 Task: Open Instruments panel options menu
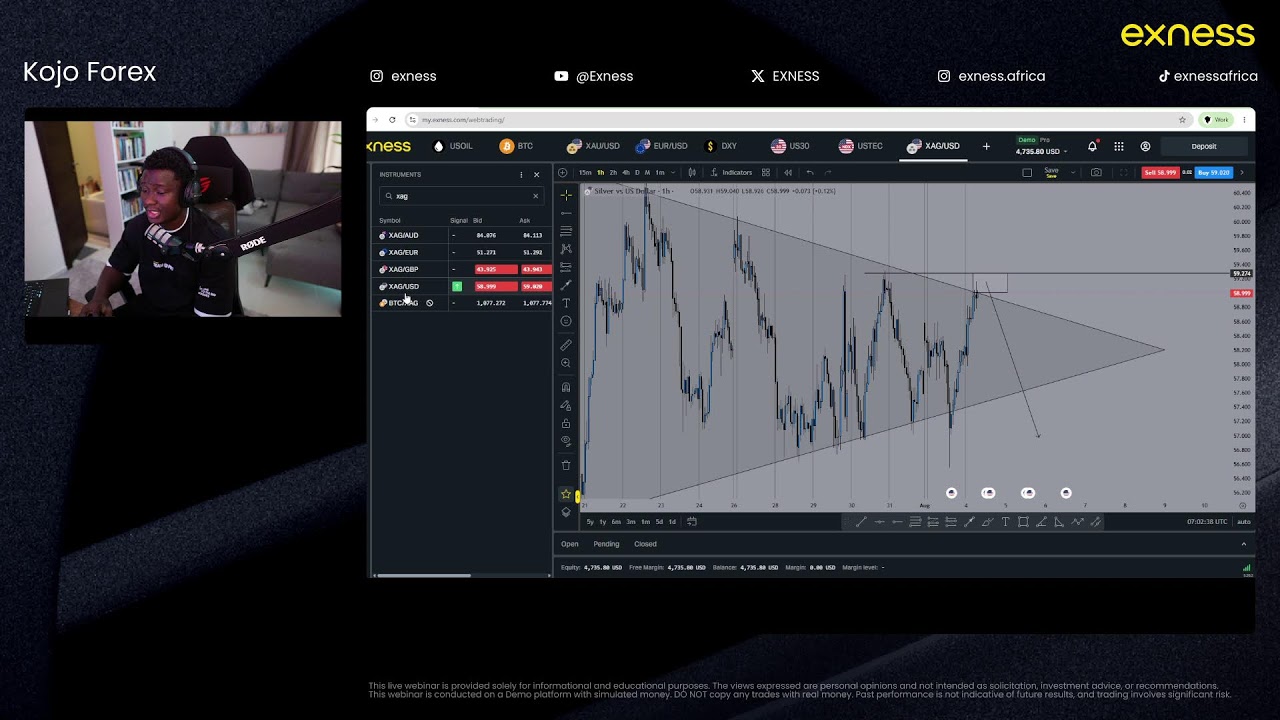521,174
